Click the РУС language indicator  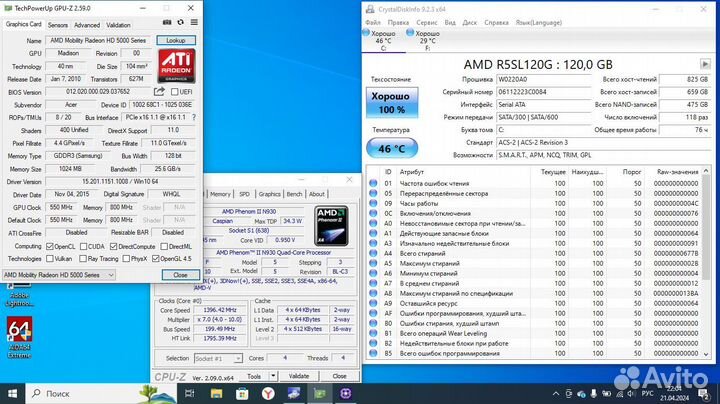647,394
